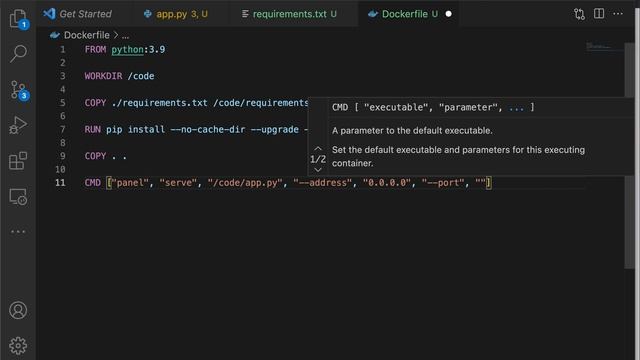Screen dimensions: 640x360
Task: Click line number 11 in gutter
Action: 60,182
